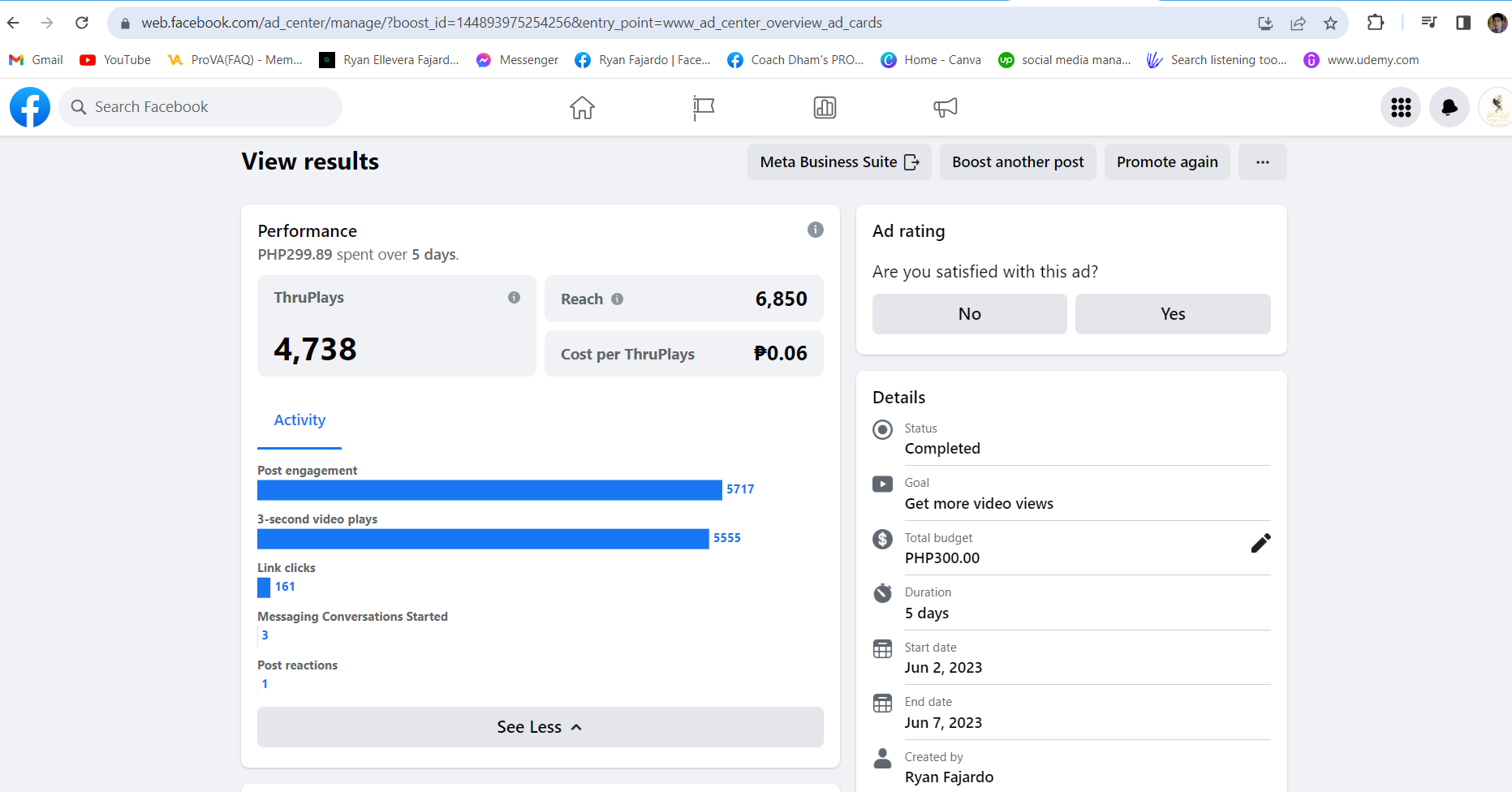The height and width of the screenshot is (792, 1512).
Task: Select Yes for ad satisfaction
Action: (1173, 314)
